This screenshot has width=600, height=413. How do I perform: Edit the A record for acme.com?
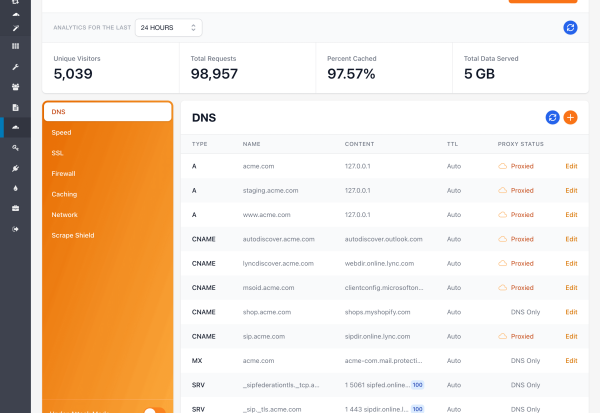coord(571,166)
